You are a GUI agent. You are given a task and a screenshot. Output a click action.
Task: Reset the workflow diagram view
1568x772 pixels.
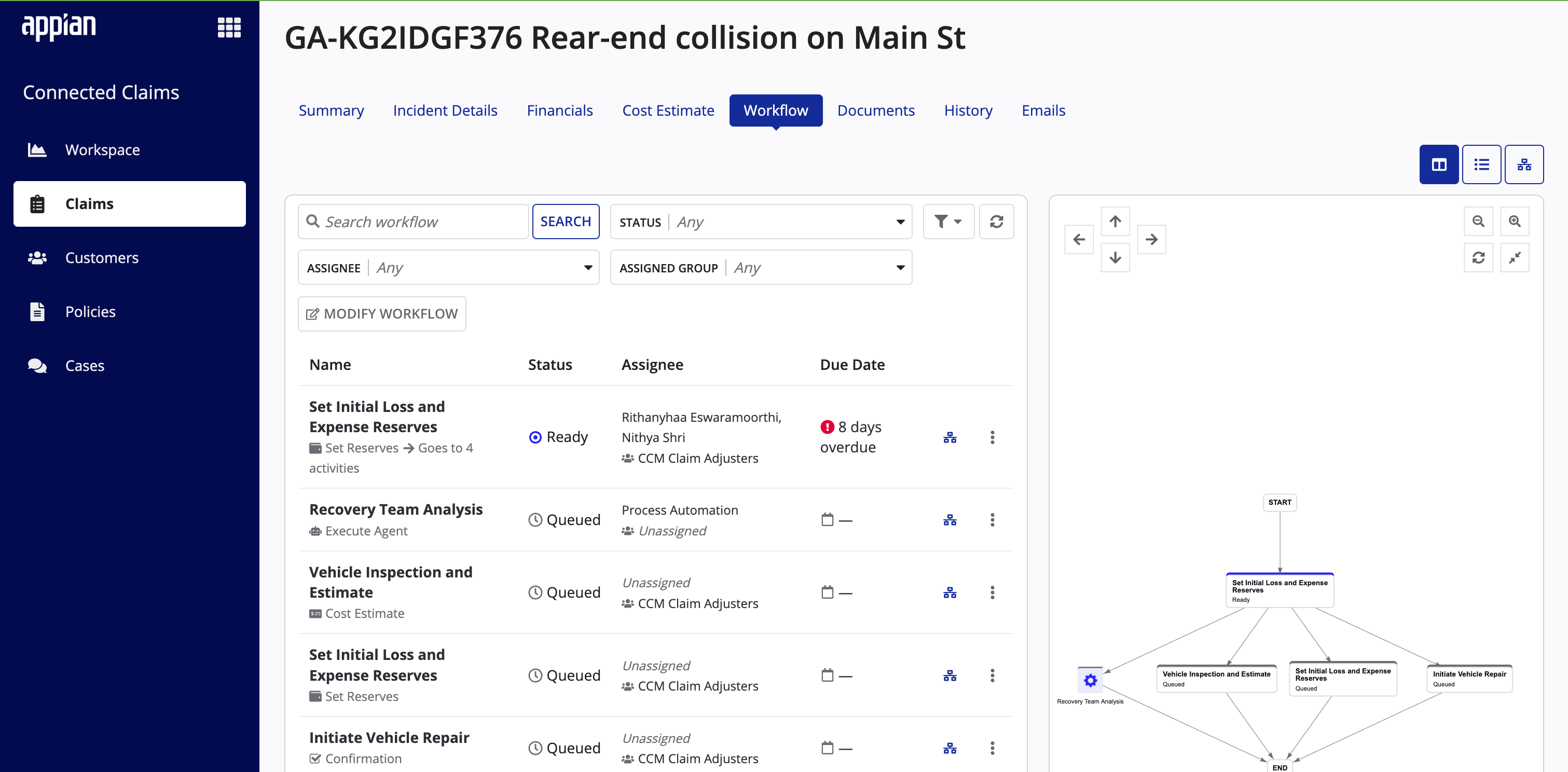[x=1478, y=257]
